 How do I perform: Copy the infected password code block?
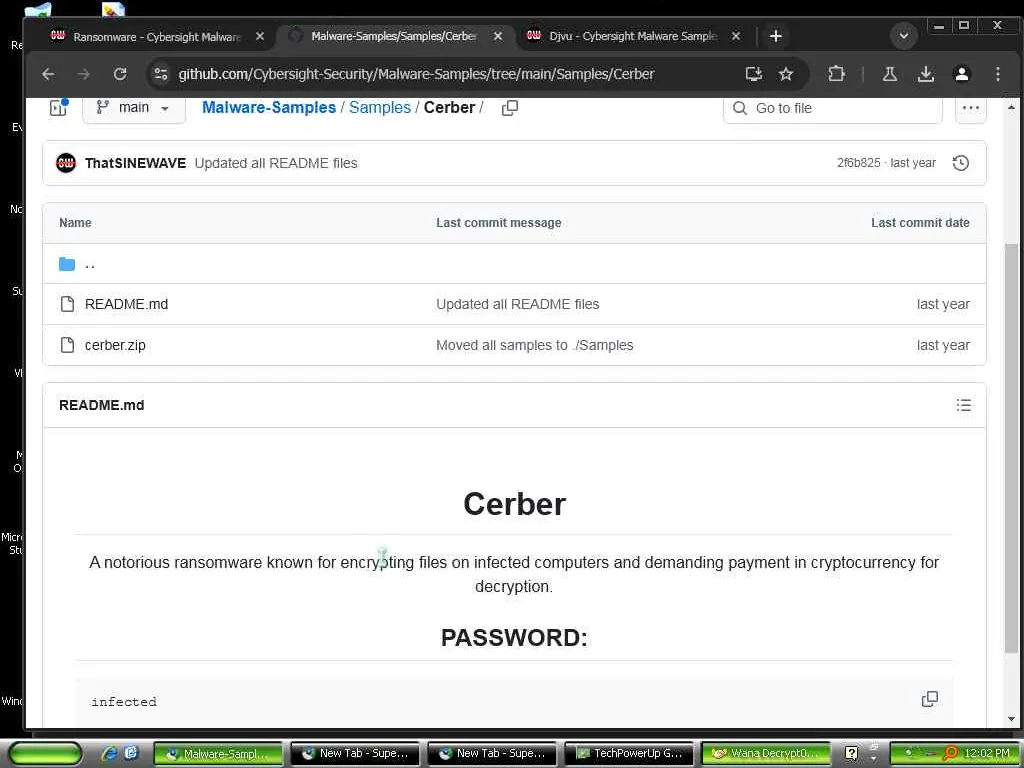pyautogui.click(x=929, y=699)
